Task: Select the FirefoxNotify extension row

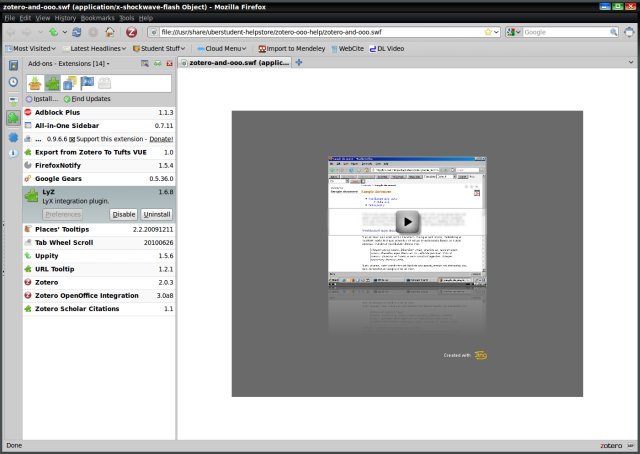Action: coord(99,165)
